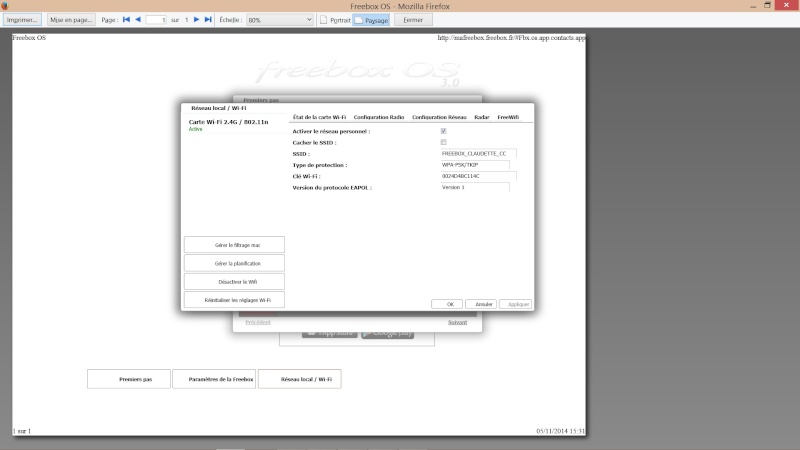Switch to Configuration Réseau tab
The width and height of the screenshot is (800, 450).
click(x=439, y=117)
